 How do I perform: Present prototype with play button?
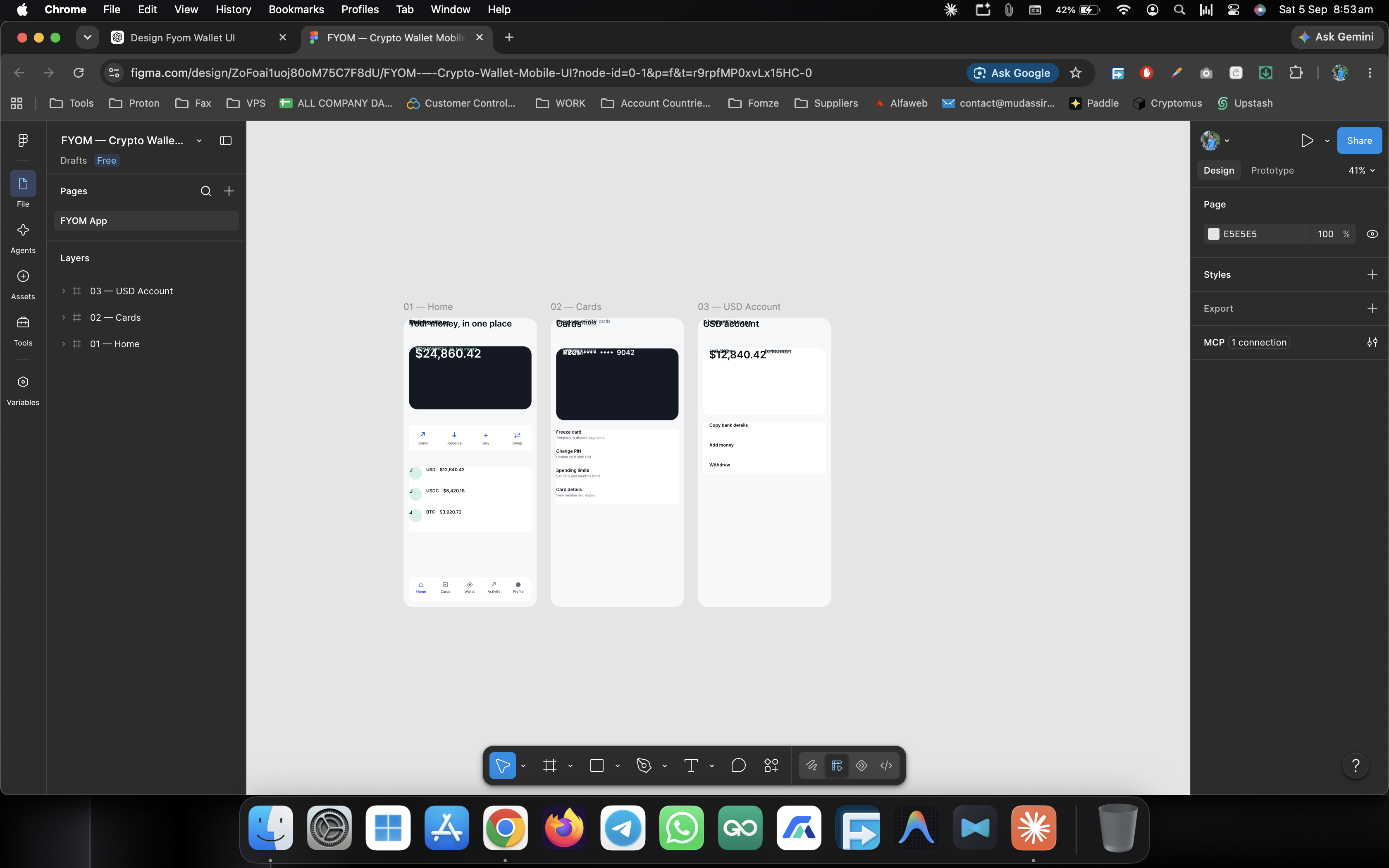coord(1307,141)
